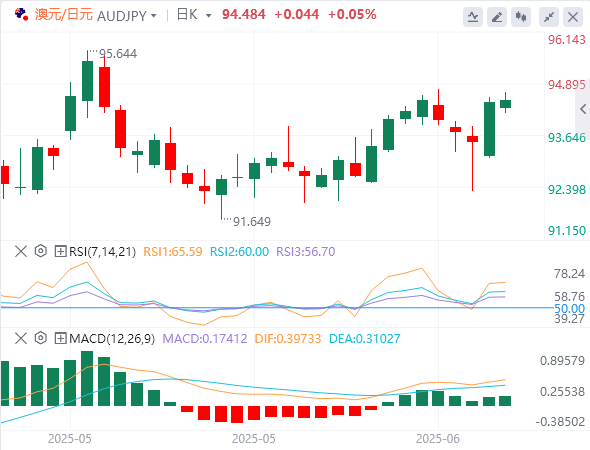Click the 2025-06 date axis marker
Image resolution: width=590 pixels, height=450 pixels.
pyautogui.click(x=438, y=439)
